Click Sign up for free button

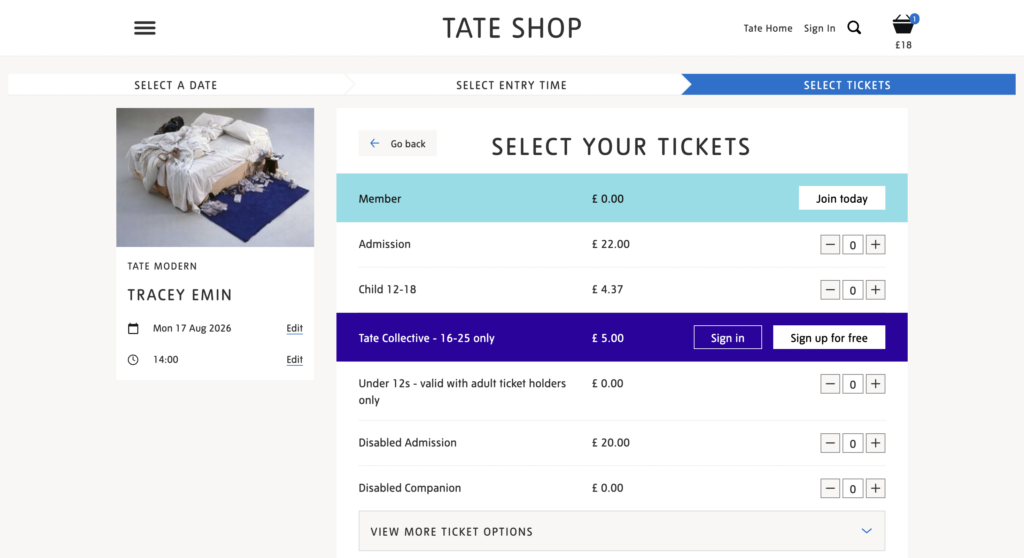(829, 338)
